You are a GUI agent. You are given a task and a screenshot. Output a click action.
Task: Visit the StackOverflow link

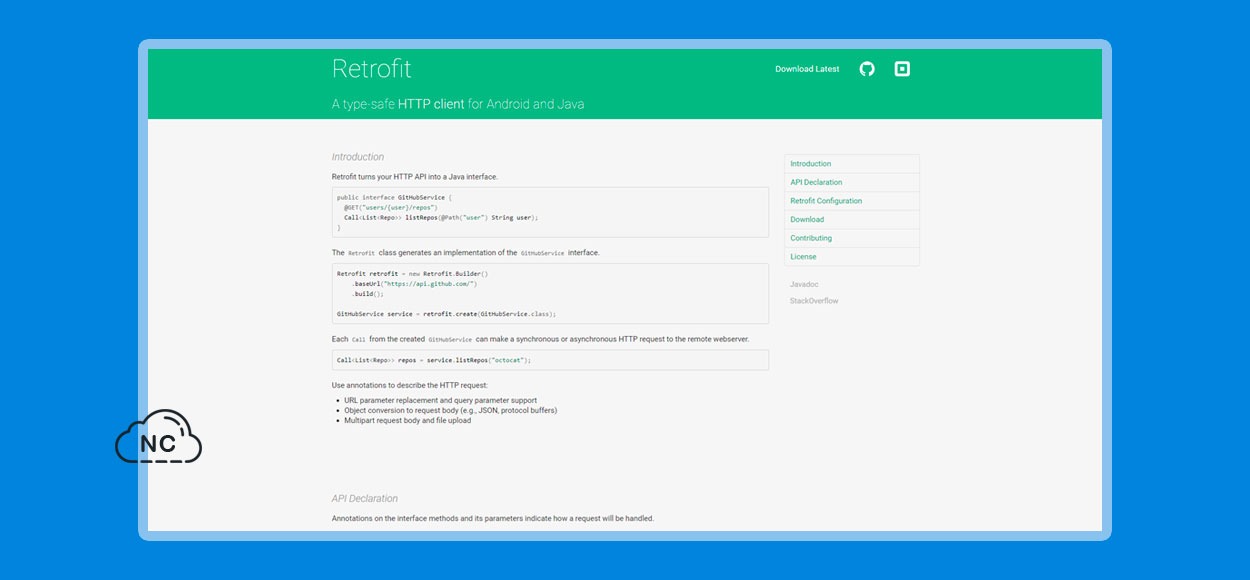pos(814,301)
